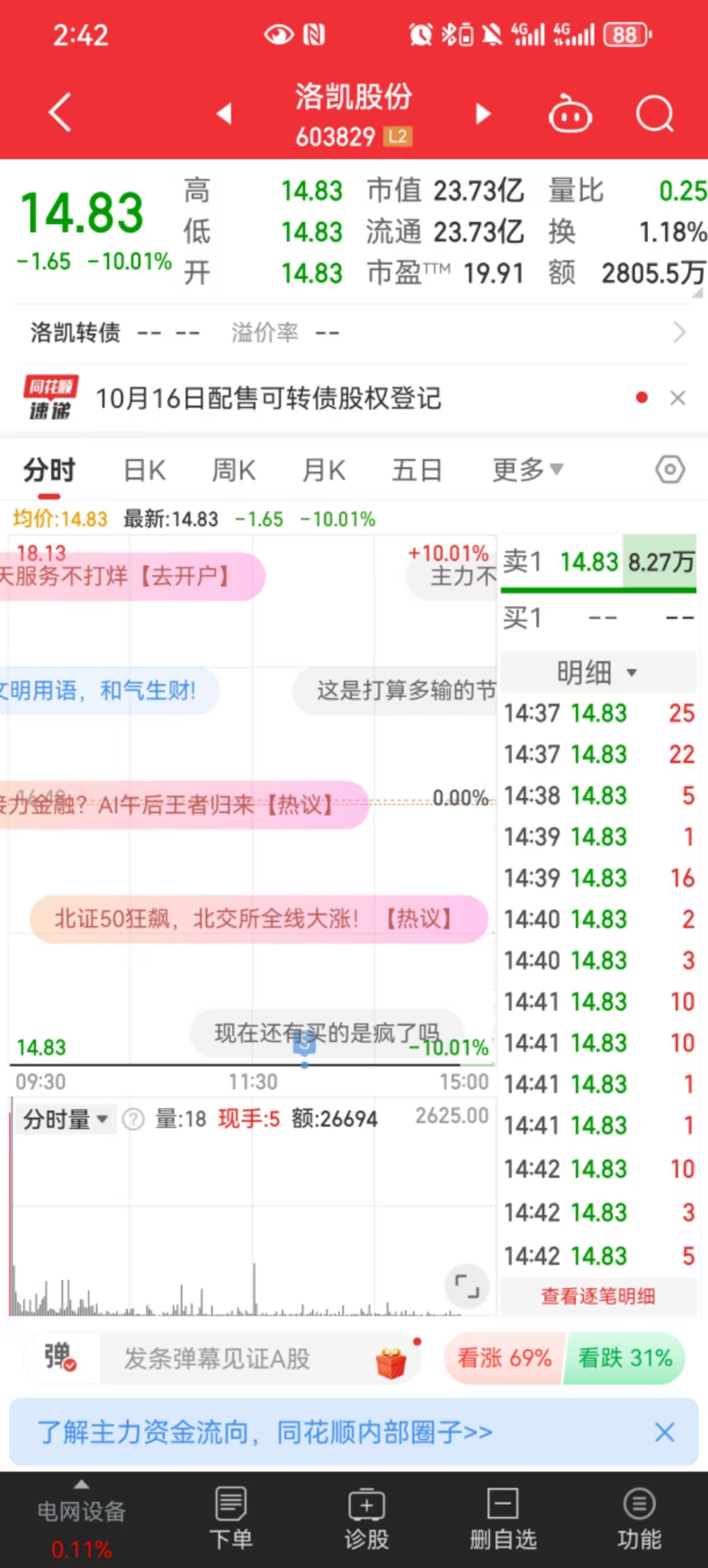The width and height of the screenshot is (708, 1568).
Task: Open 查看逐笔明细 link
Action: click(x=598, y=1296)
